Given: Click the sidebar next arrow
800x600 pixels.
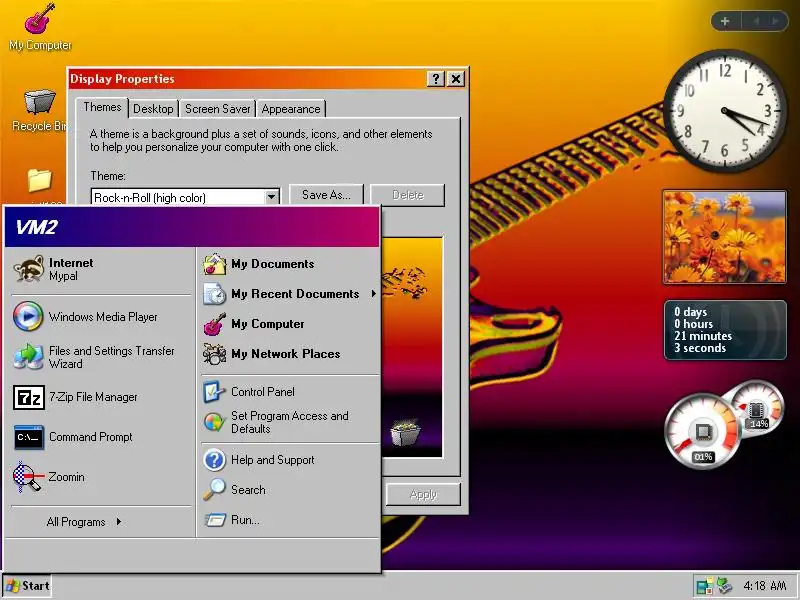Looking at the screenshot, I should pyautogui.click(x=775, y=21).
